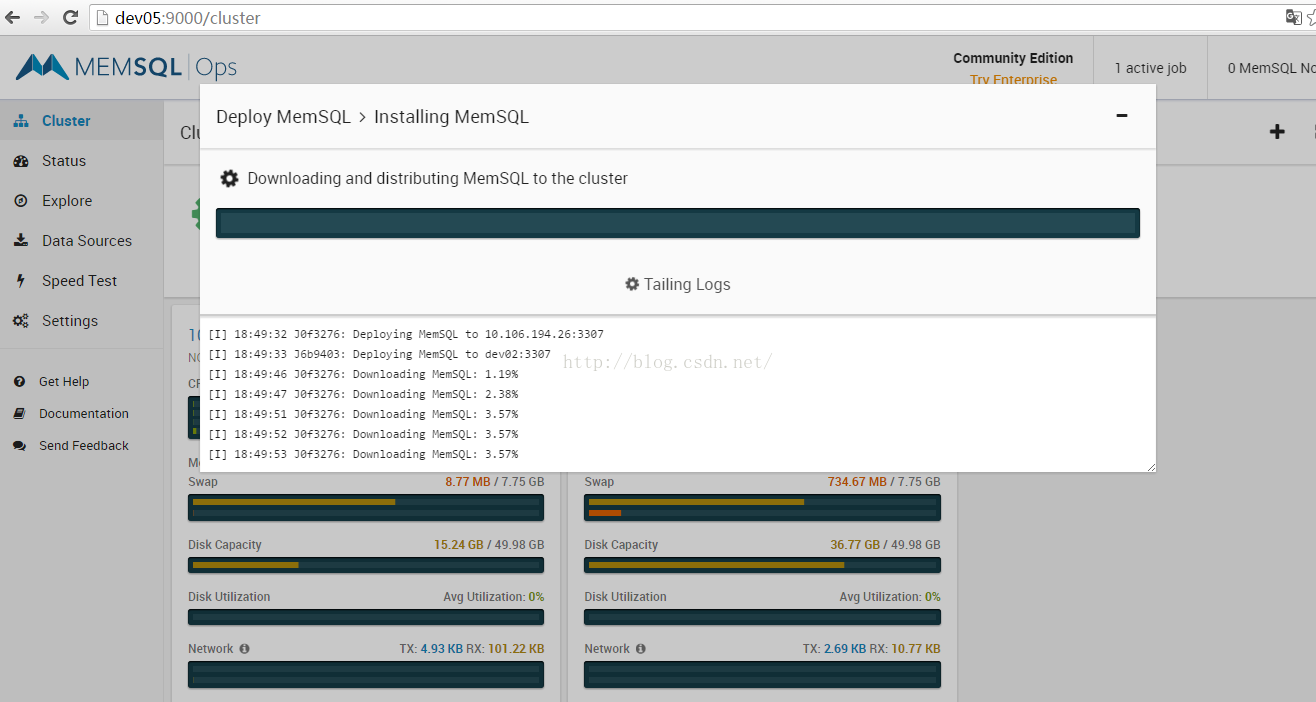Open the Cluster sidebar item

[x=82, y=120]
